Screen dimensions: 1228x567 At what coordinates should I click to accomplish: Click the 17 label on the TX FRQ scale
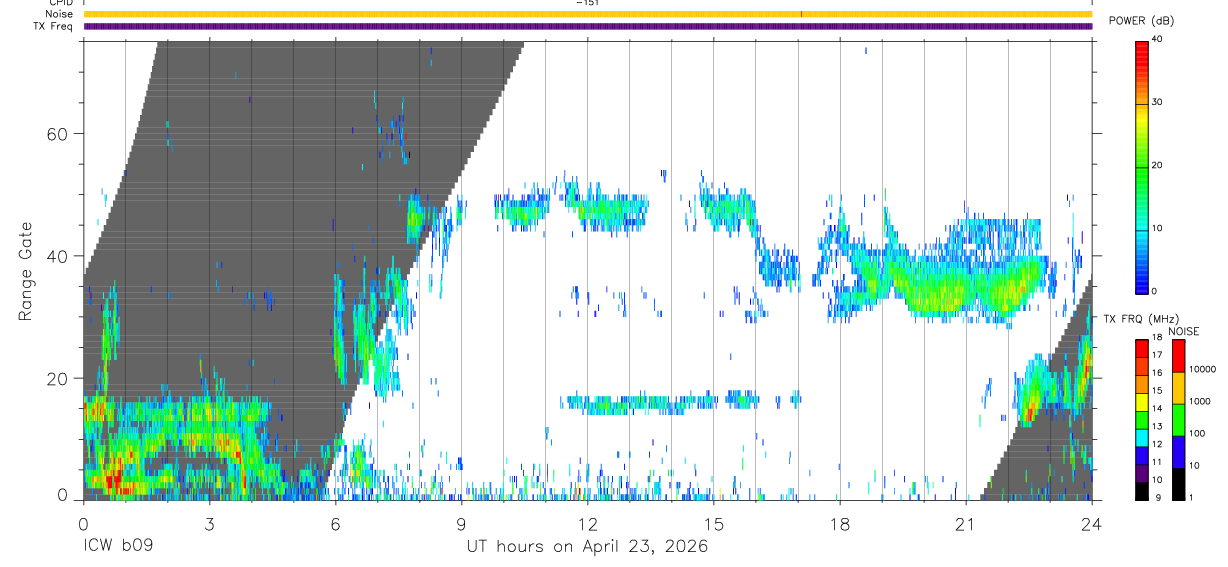(1157, 355)
